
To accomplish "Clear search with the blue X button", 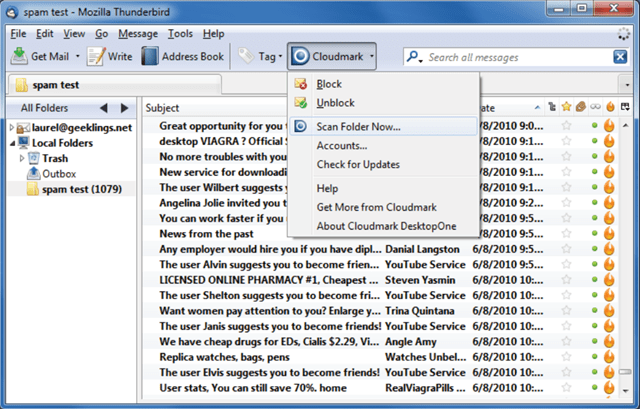I will click(620, 57).
